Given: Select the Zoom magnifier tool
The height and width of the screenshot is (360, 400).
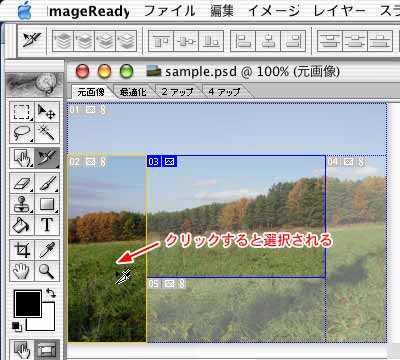Looking at the screenshot, I should click(47, 271).
